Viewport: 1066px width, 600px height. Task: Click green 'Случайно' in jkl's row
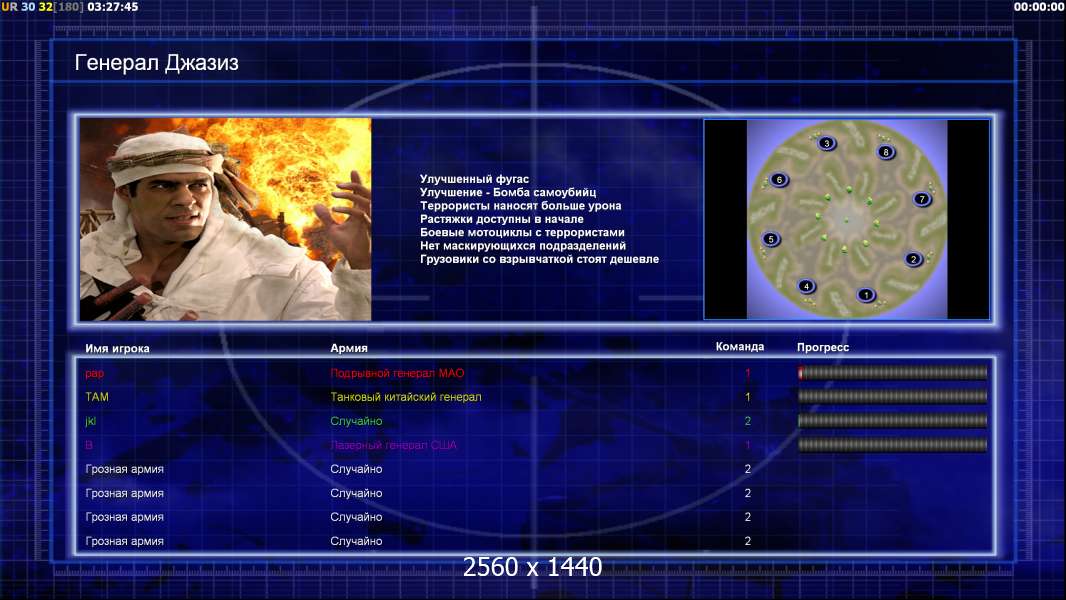point(356,421)
